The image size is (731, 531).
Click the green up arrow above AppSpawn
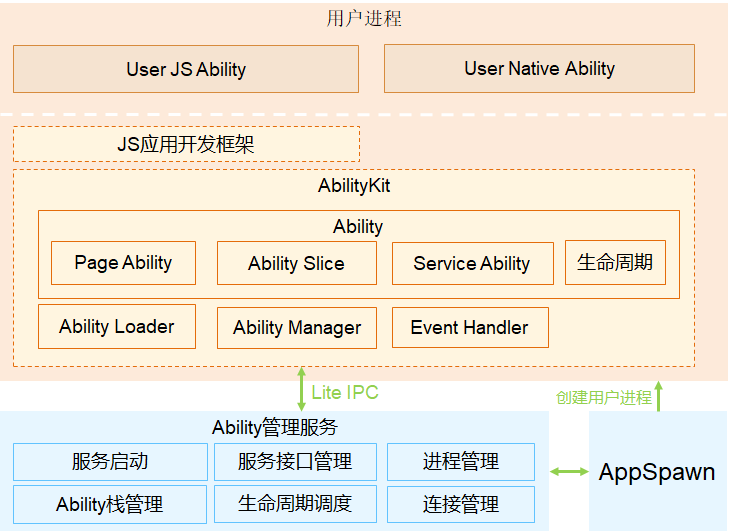tap(658, 395)
